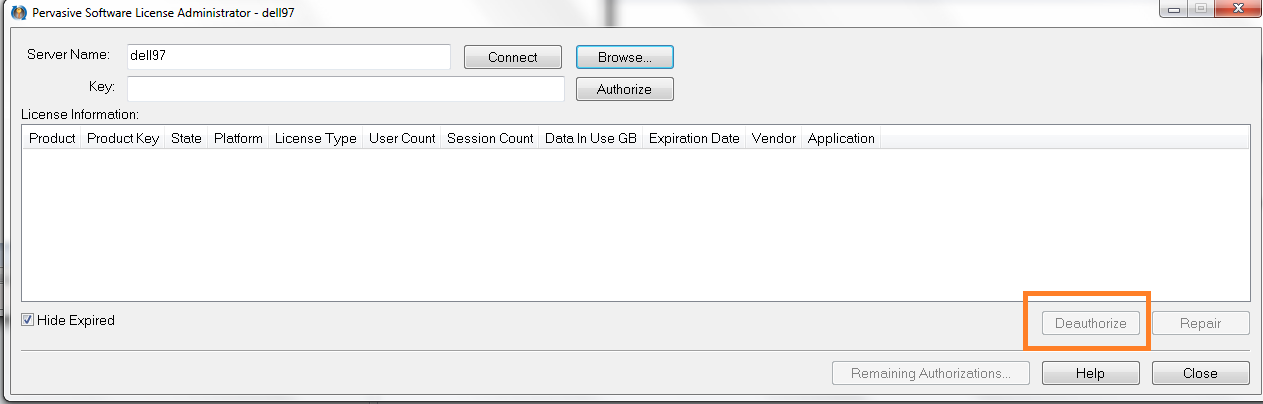Select the Session Count column header
Viewport: 1263px width, 404px height.
pos(490,139)
